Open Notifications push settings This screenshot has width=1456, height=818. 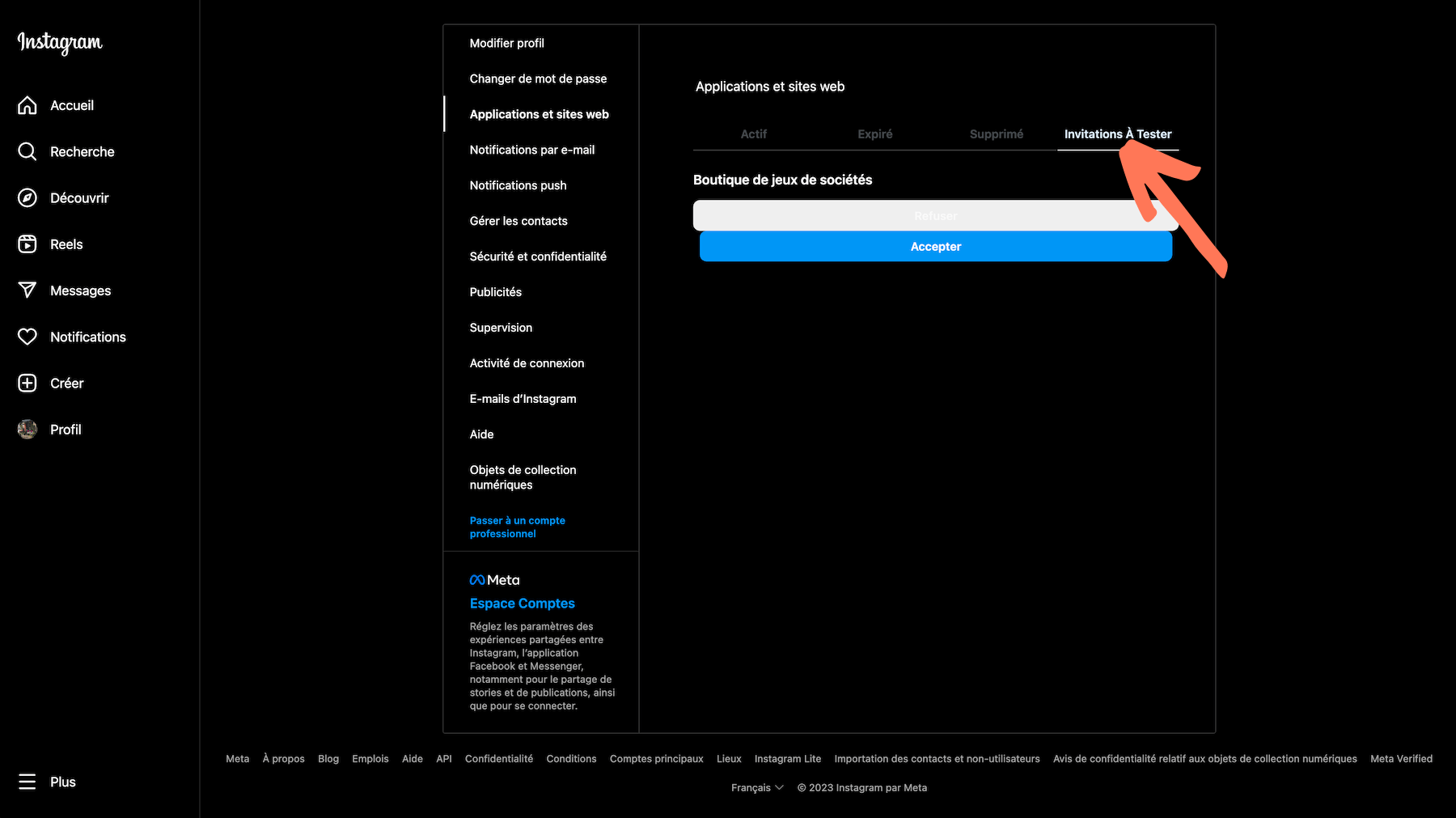point(518,185)
